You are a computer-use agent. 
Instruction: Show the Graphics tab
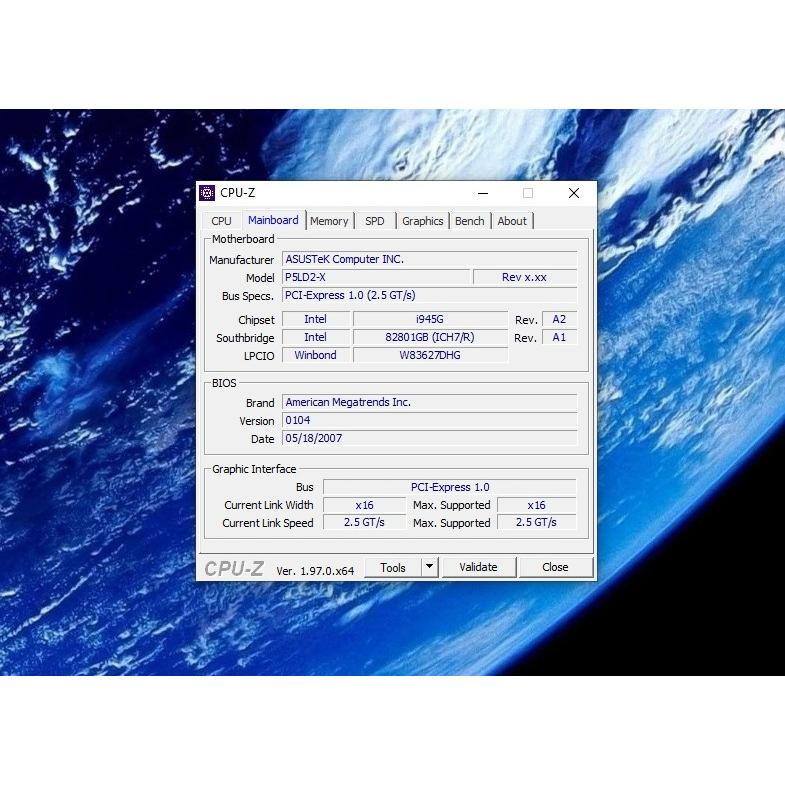pyautogui.click(x=422, y=221)
